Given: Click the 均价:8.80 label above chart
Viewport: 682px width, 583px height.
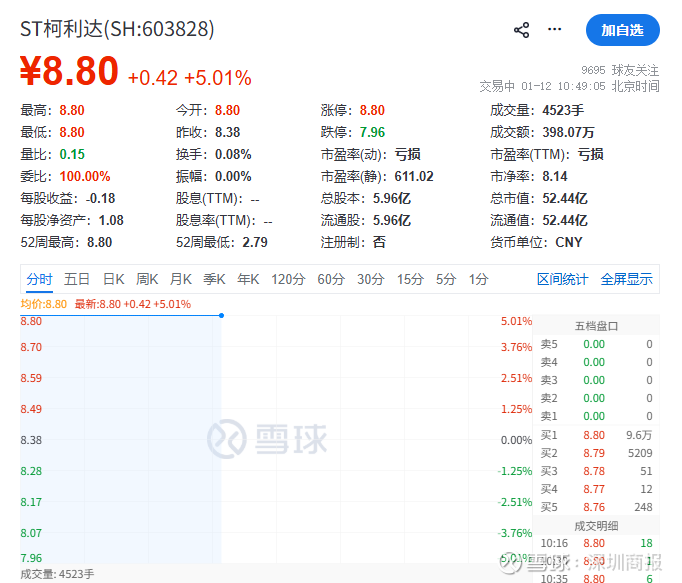Looking at the screenshot, I should (x=43, y=304).
